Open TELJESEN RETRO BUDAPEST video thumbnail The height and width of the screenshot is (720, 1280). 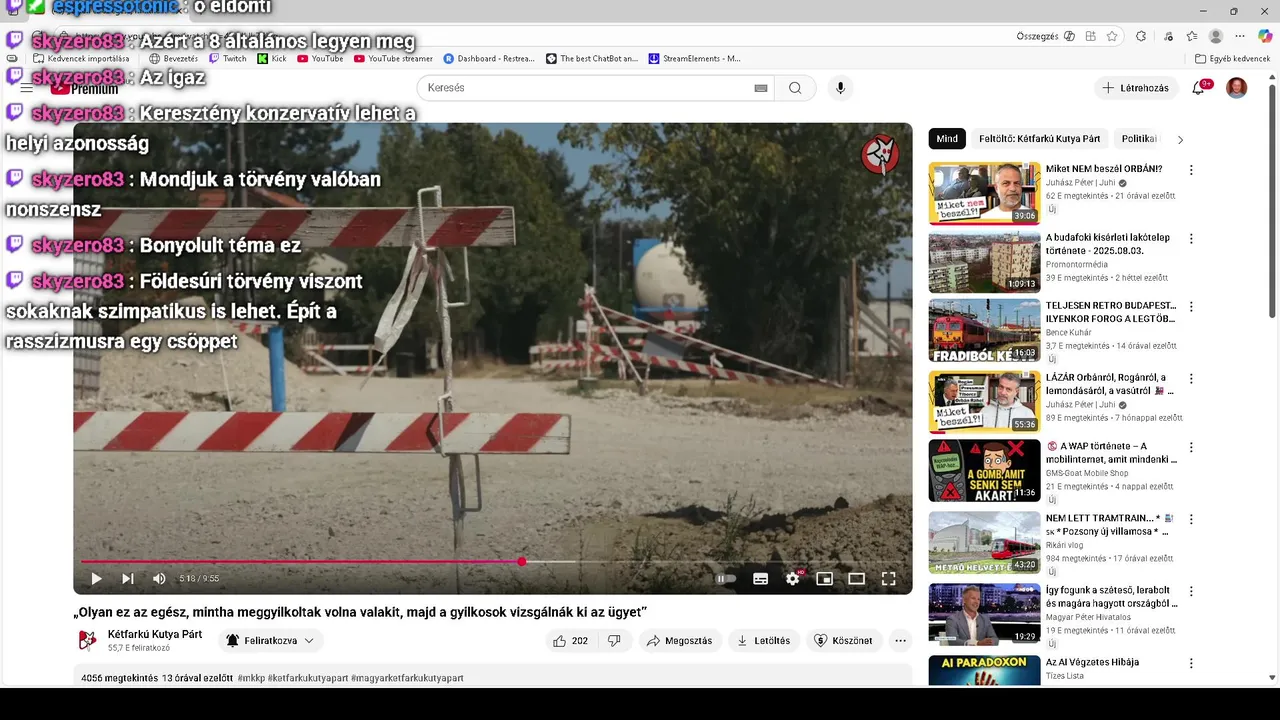[984, 330]
